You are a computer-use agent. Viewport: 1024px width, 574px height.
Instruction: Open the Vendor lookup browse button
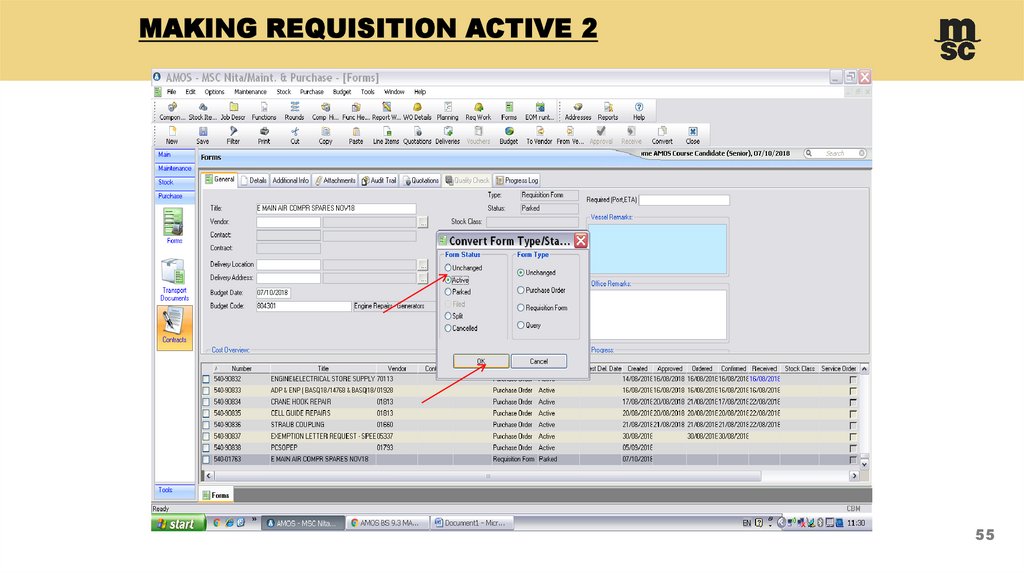[x=423, y=222]
